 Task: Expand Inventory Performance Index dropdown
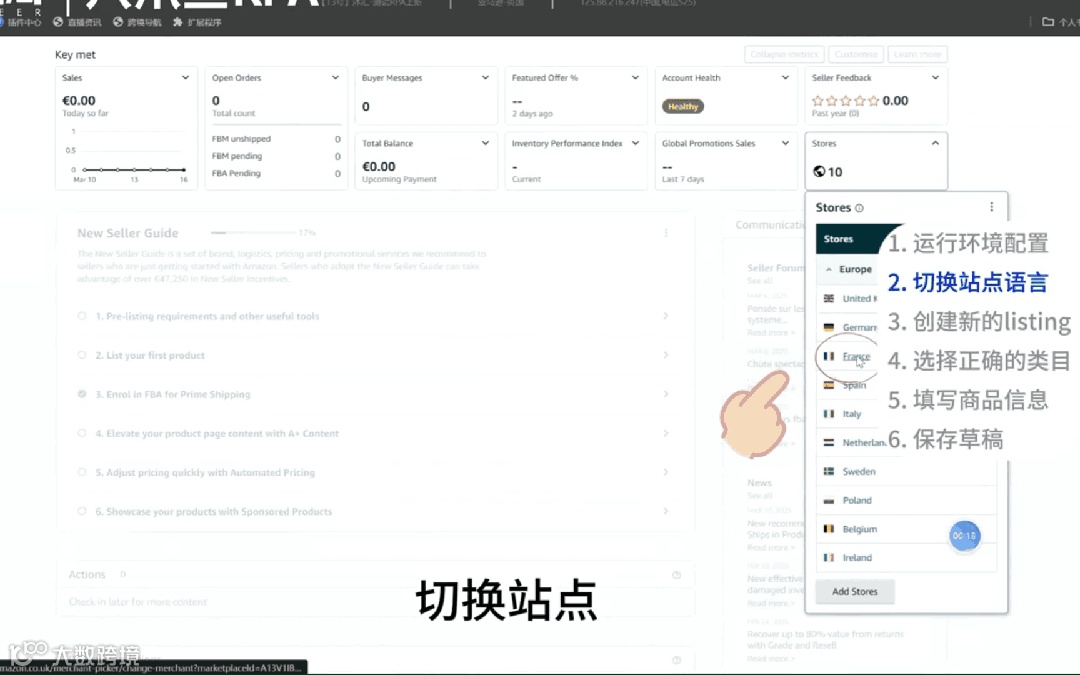(635, 143)
